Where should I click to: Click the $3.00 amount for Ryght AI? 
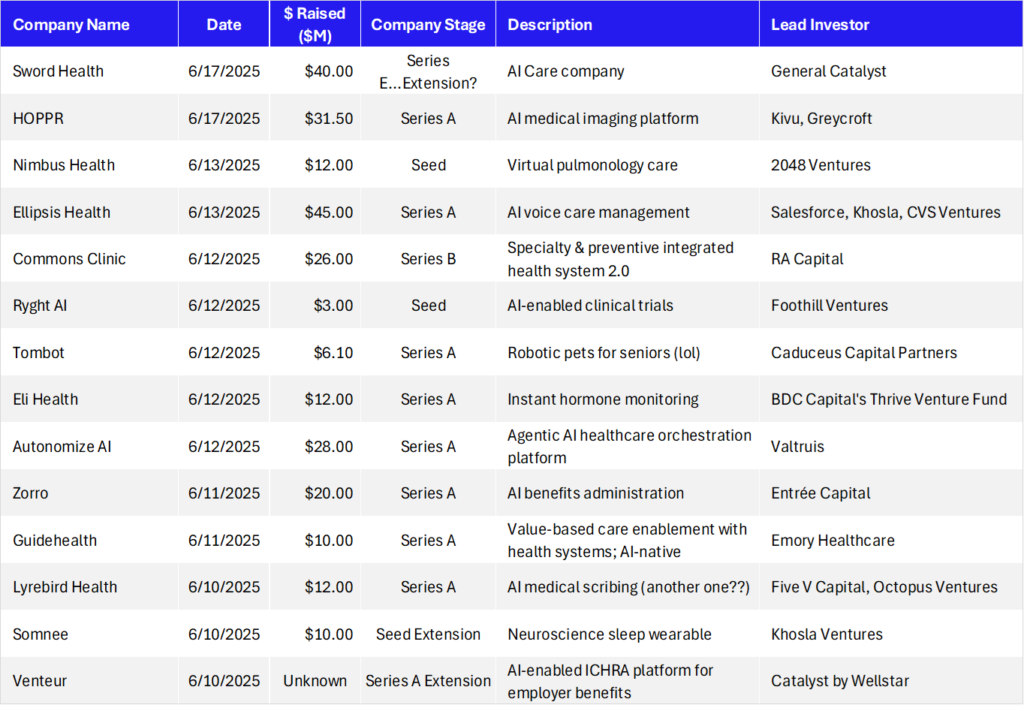333,306
